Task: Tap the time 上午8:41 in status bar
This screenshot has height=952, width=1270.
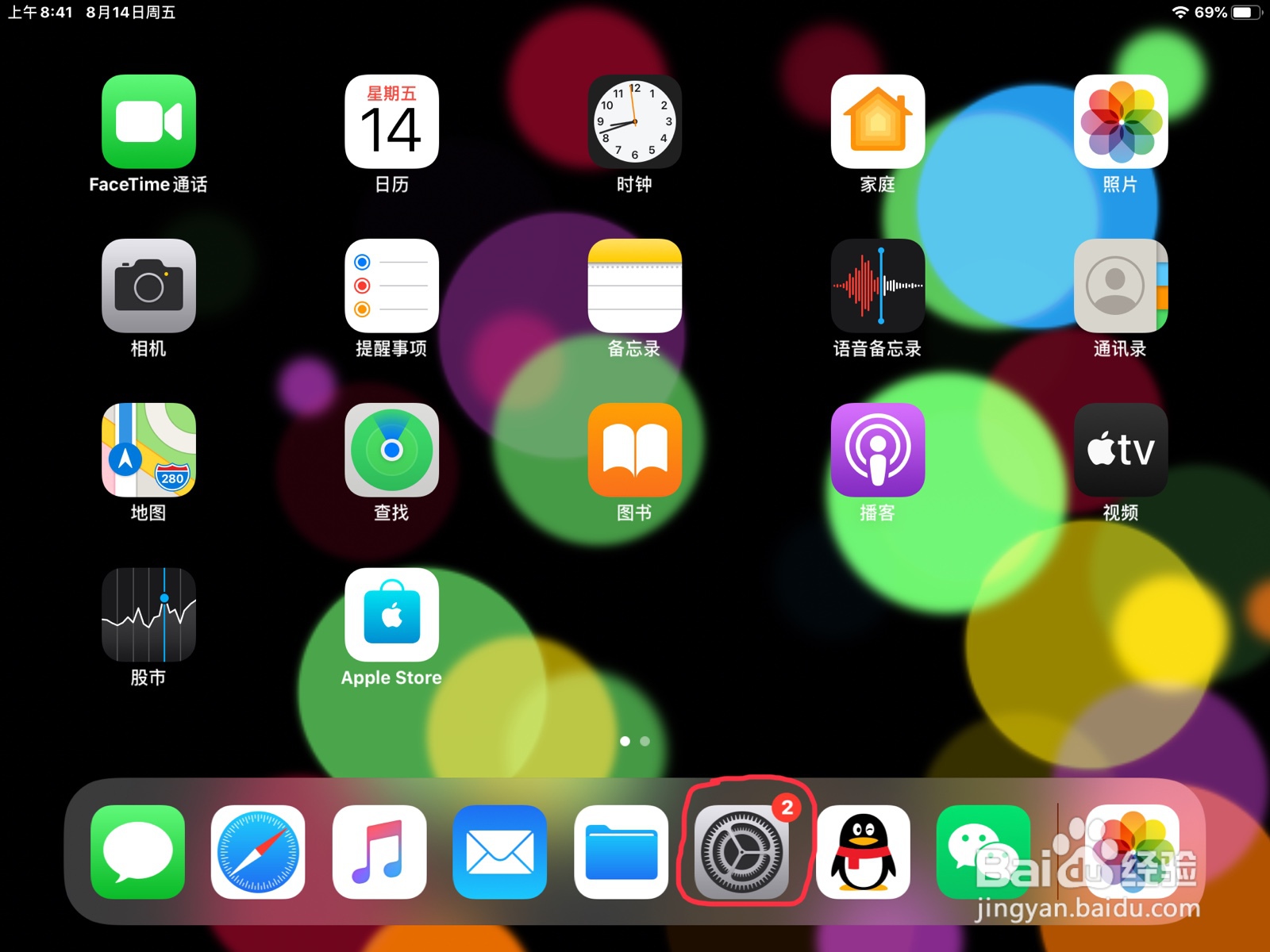Action: click(x=40, y=12)
